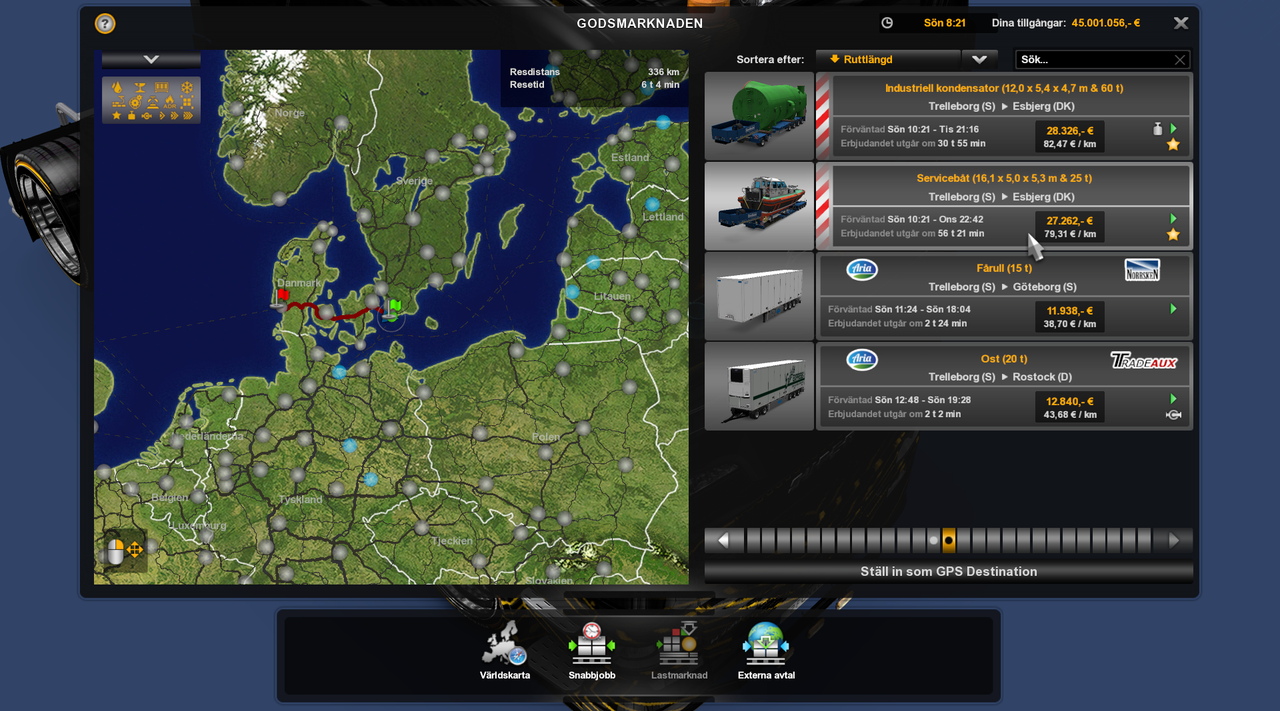The image size is (1280, 711).
Task: Toggle the oversize special transport filter
Action: (187, 102)
